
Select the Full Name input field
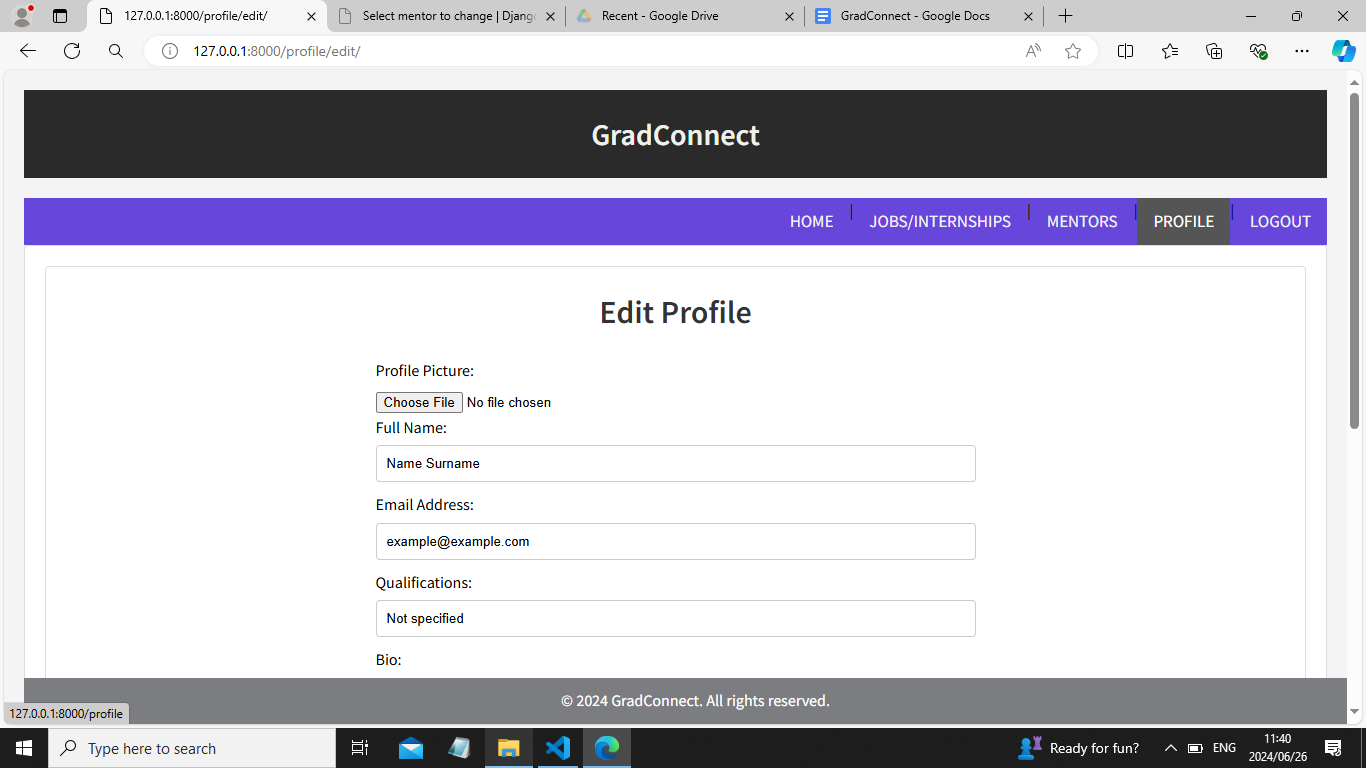pyautogui.click(x=675, y=463)
